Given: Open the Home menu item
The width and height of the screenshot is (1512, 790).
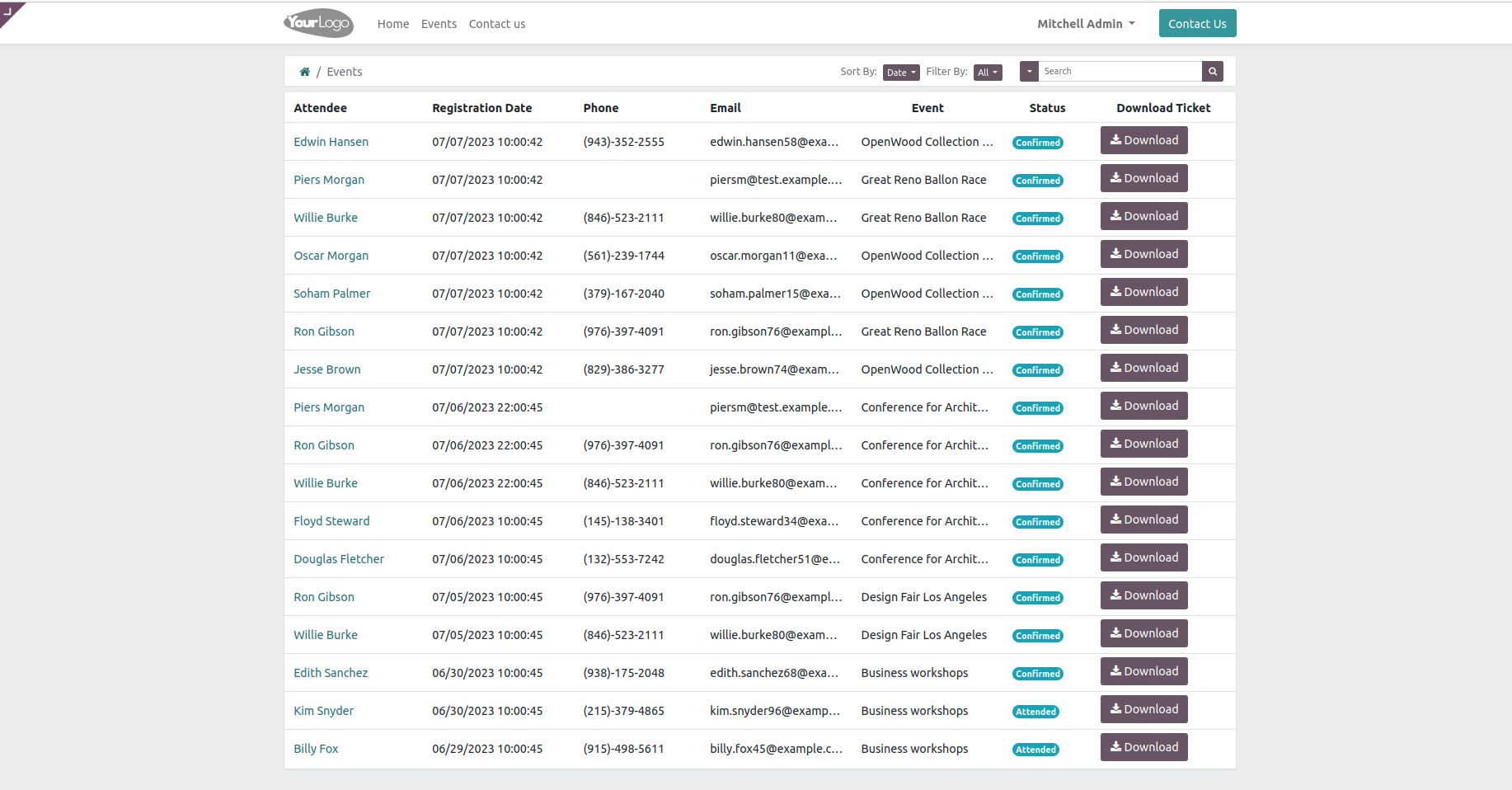Looking at the screenshot, I should (x=393, y=24).
